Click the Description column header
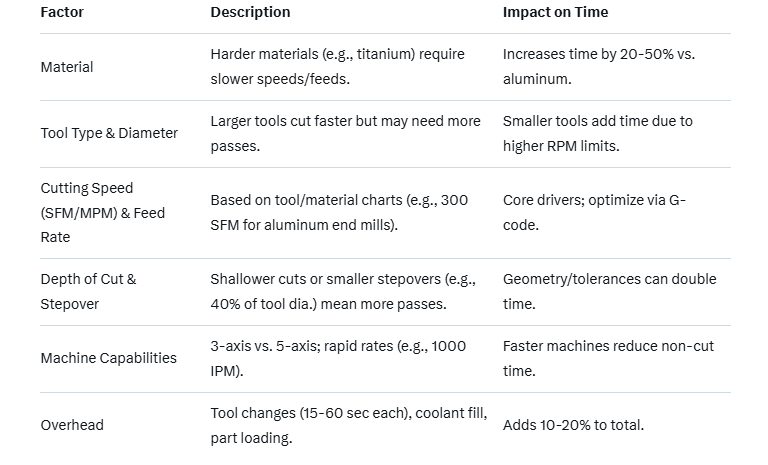The image size is (768, 465). (x=250, y=12)
